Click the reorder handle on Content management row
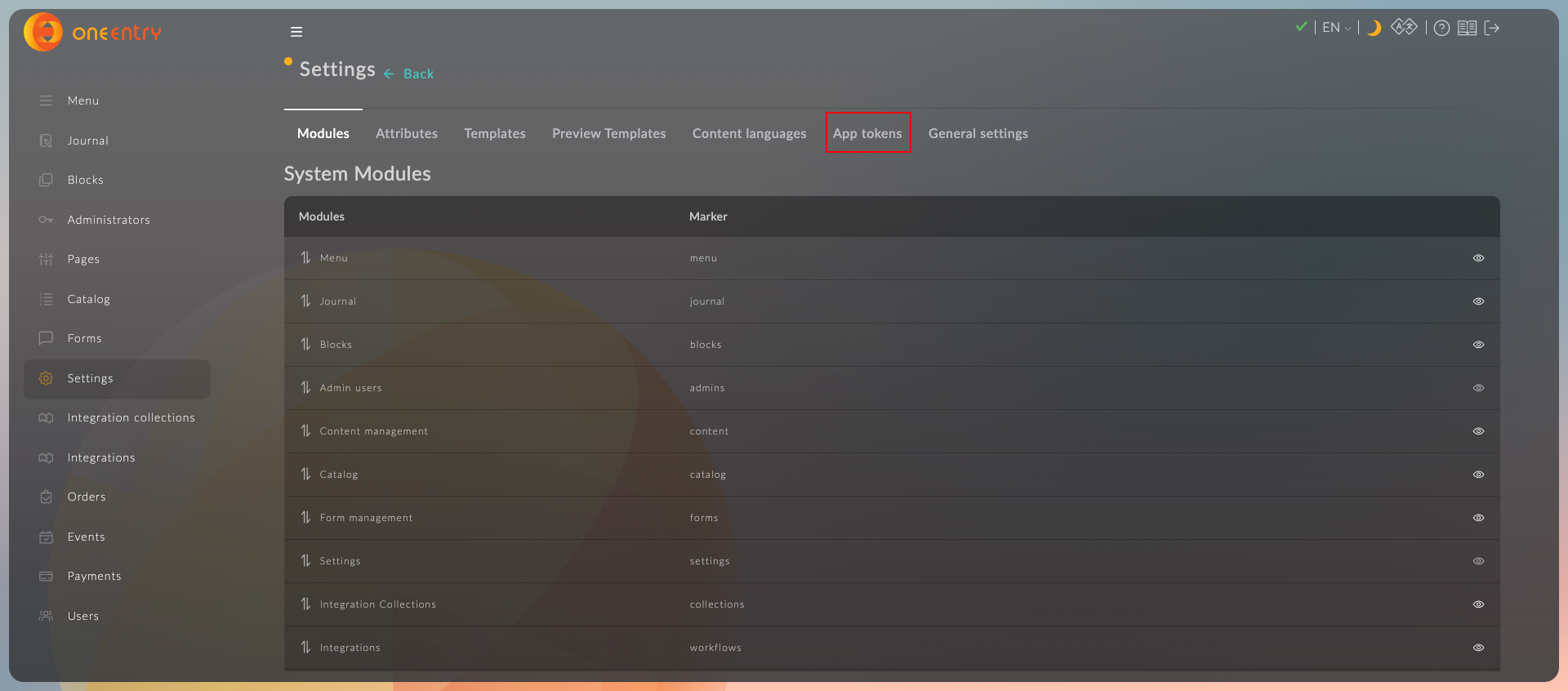The width and height of the screenshot is (1568, 691). pos(305,430)
